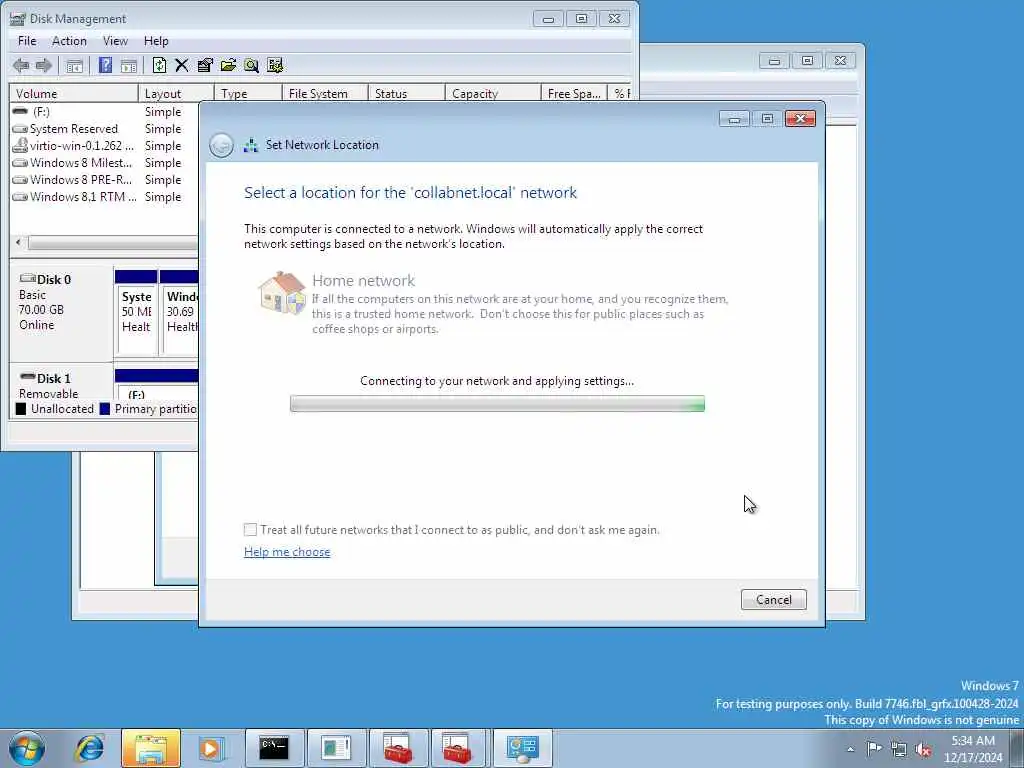Sort by the Free Spa... column header
The image size is (1024, 768).
tap(574, 93)
